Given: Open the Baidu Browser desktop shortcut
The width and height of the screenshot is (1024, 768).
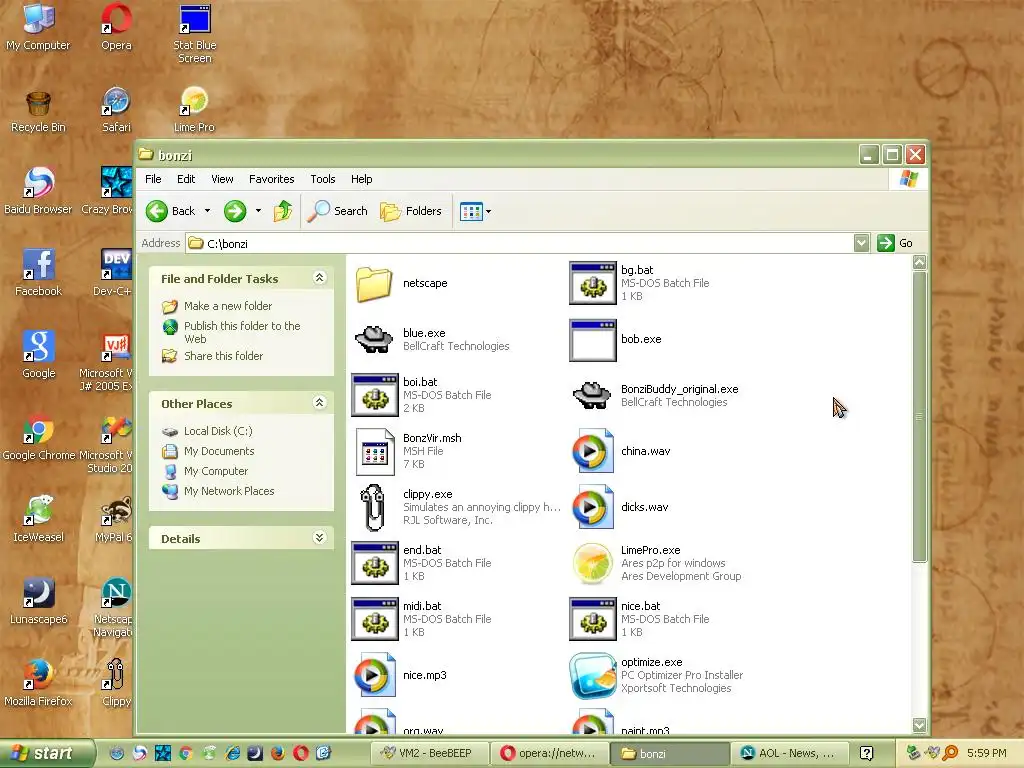Looking at the screenshot, I should (38, 191).
